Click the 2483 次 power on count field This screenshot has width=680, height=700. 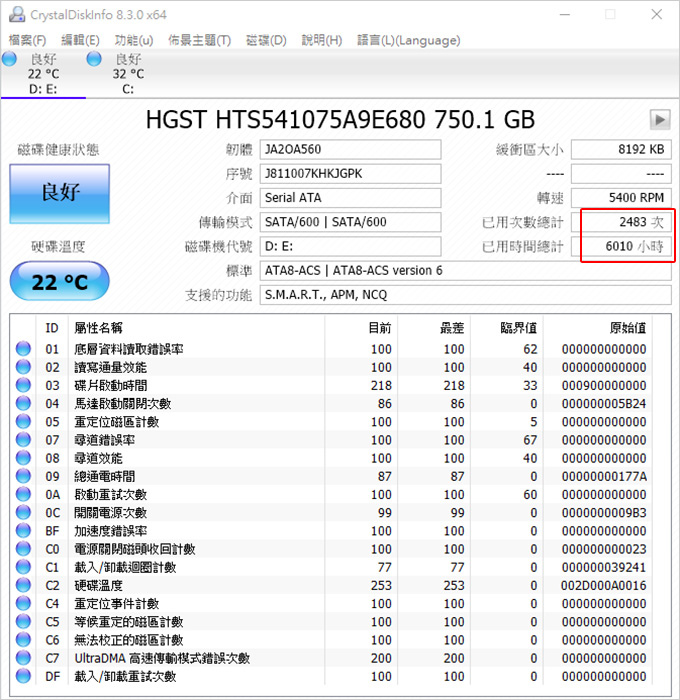point(621,222)
